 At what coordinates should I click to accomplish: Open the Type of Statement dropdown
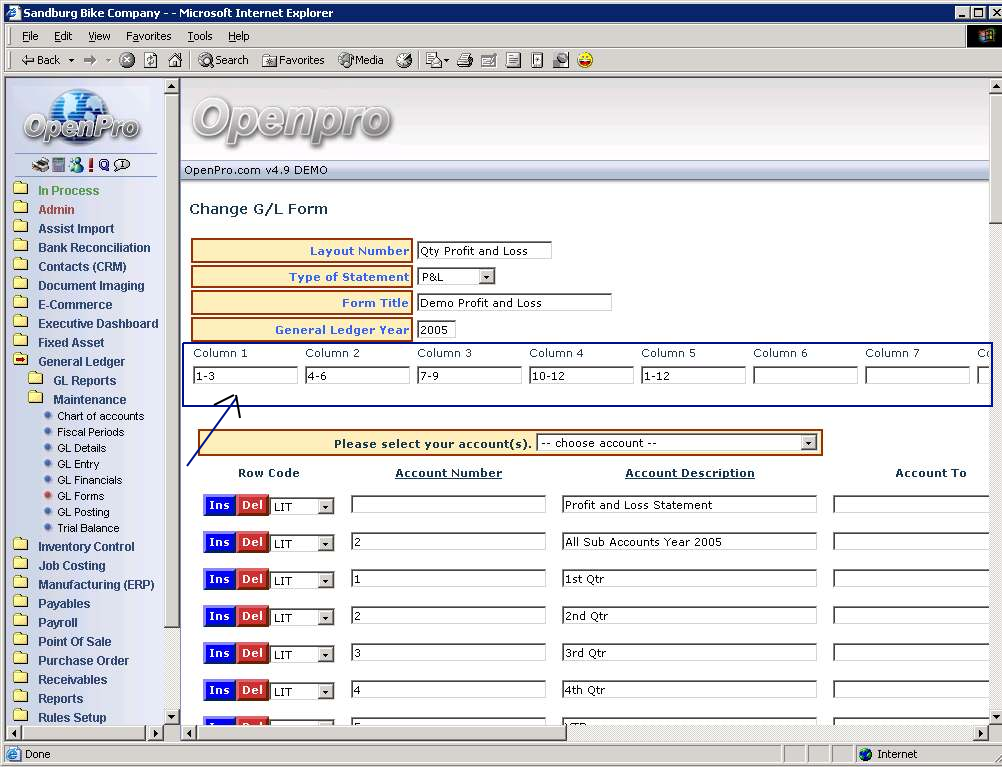(x=486, y=277)
